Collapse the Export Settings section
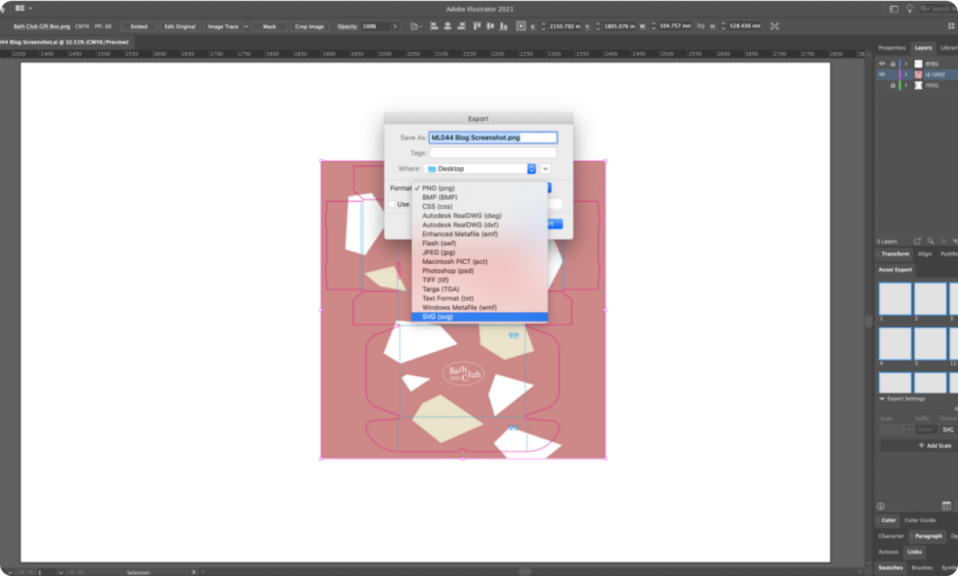The height and width of the screenshot is (576, 958). [882, 399]
